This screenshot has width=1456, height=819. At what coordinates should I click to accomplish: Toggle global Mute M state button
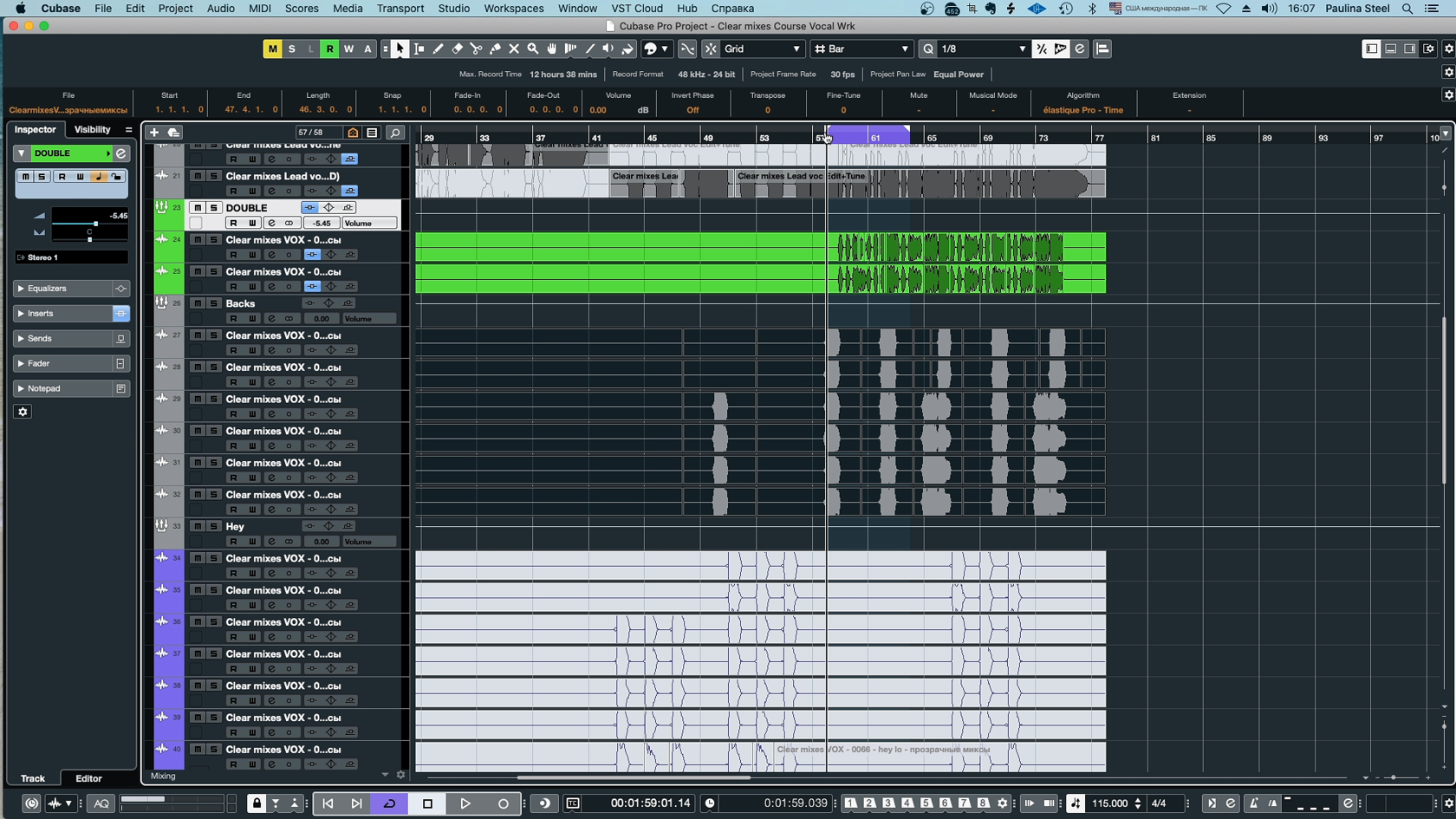(272, 49)
